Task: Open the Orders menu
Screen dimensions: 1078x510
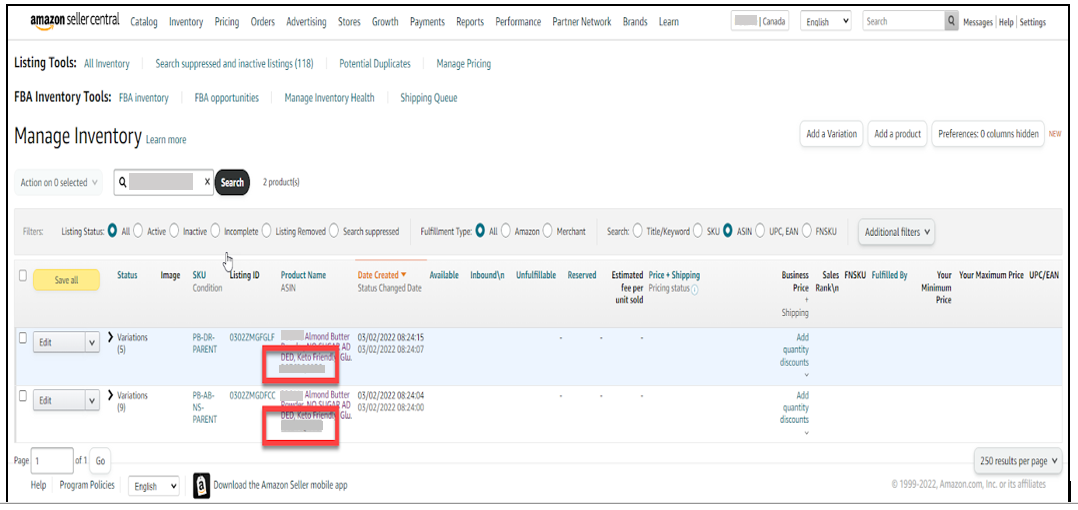Action: [x=263, y=22]
